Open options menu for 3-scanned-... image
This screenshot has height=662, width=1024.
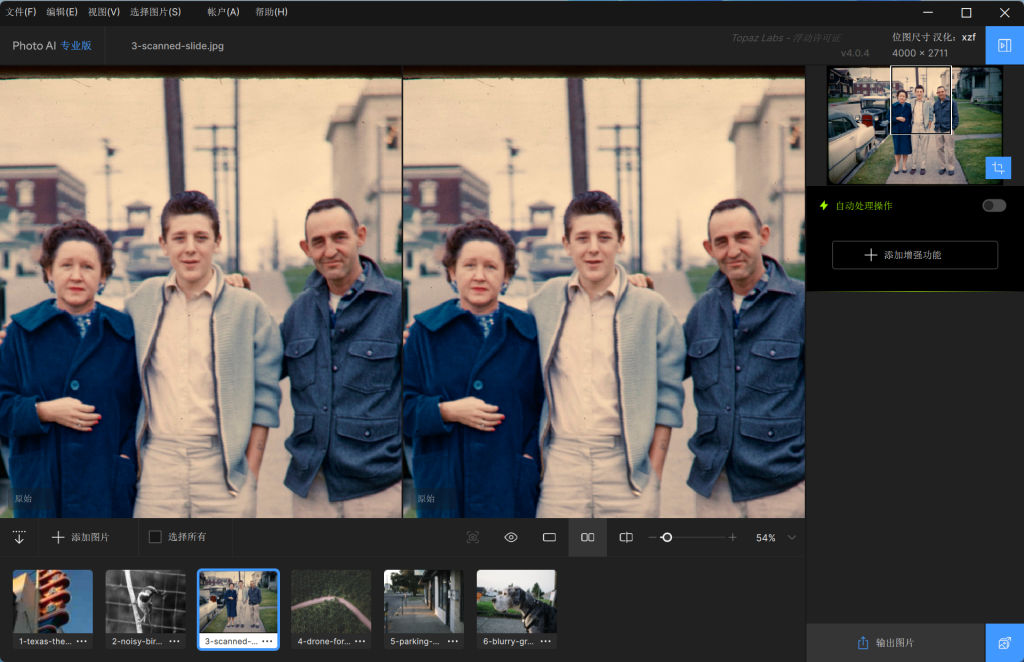click(x=267, y=641)
